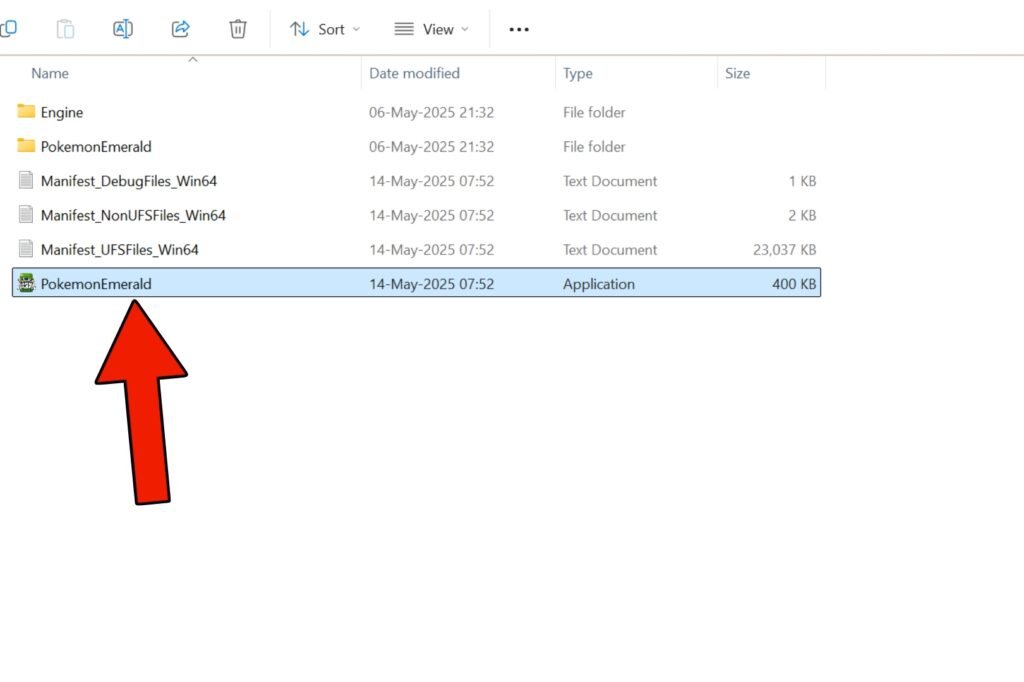This screenshot has height=682, width=1024.
Task: Click Text Document type for Manifest_UFSFiles_Win64
Action: 610,250
